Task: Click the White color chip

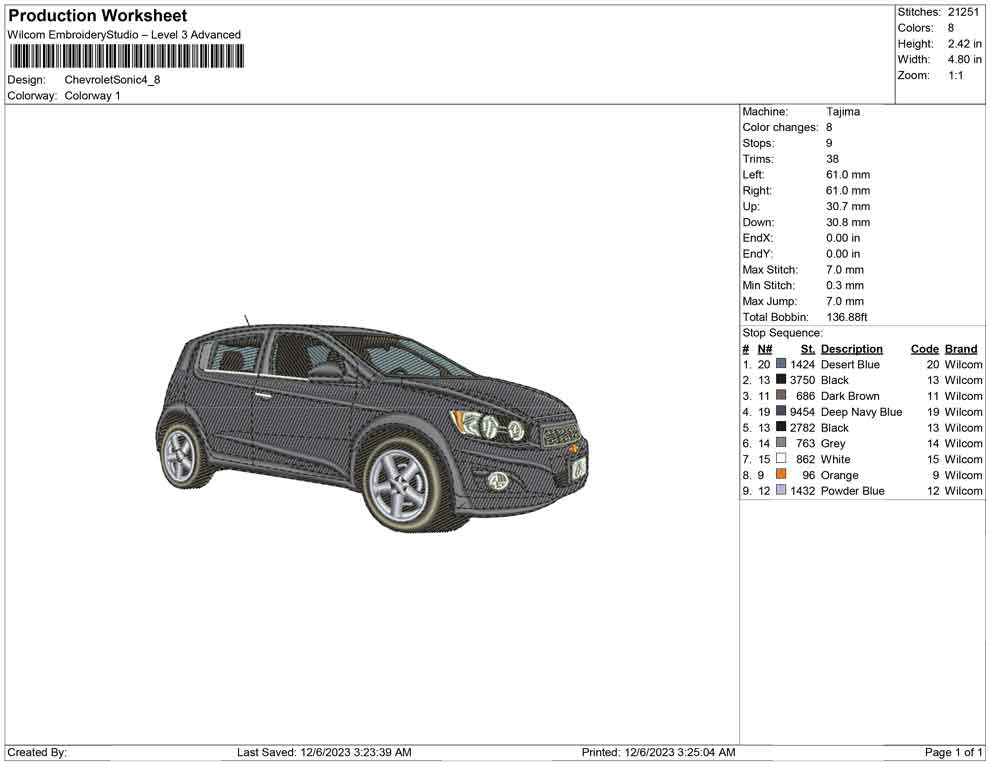Action: [x=780, y=459]
